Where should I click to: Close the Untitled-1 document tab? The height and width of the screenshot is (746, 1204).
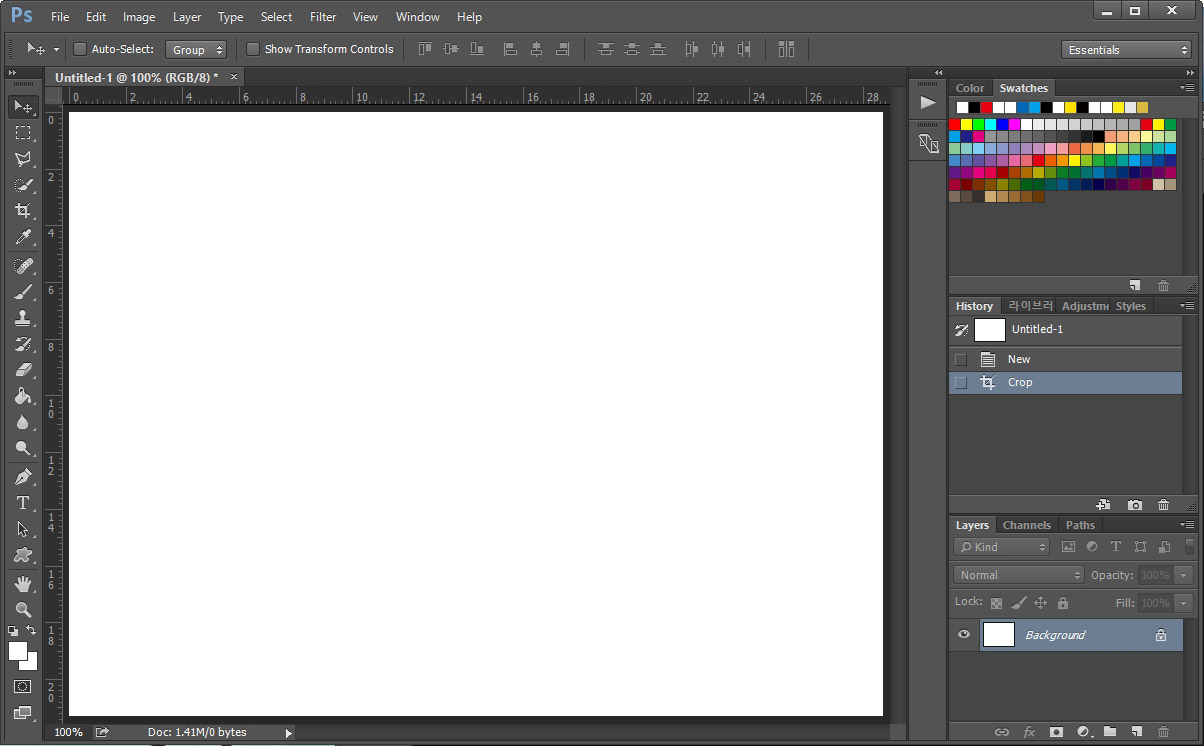234,76
